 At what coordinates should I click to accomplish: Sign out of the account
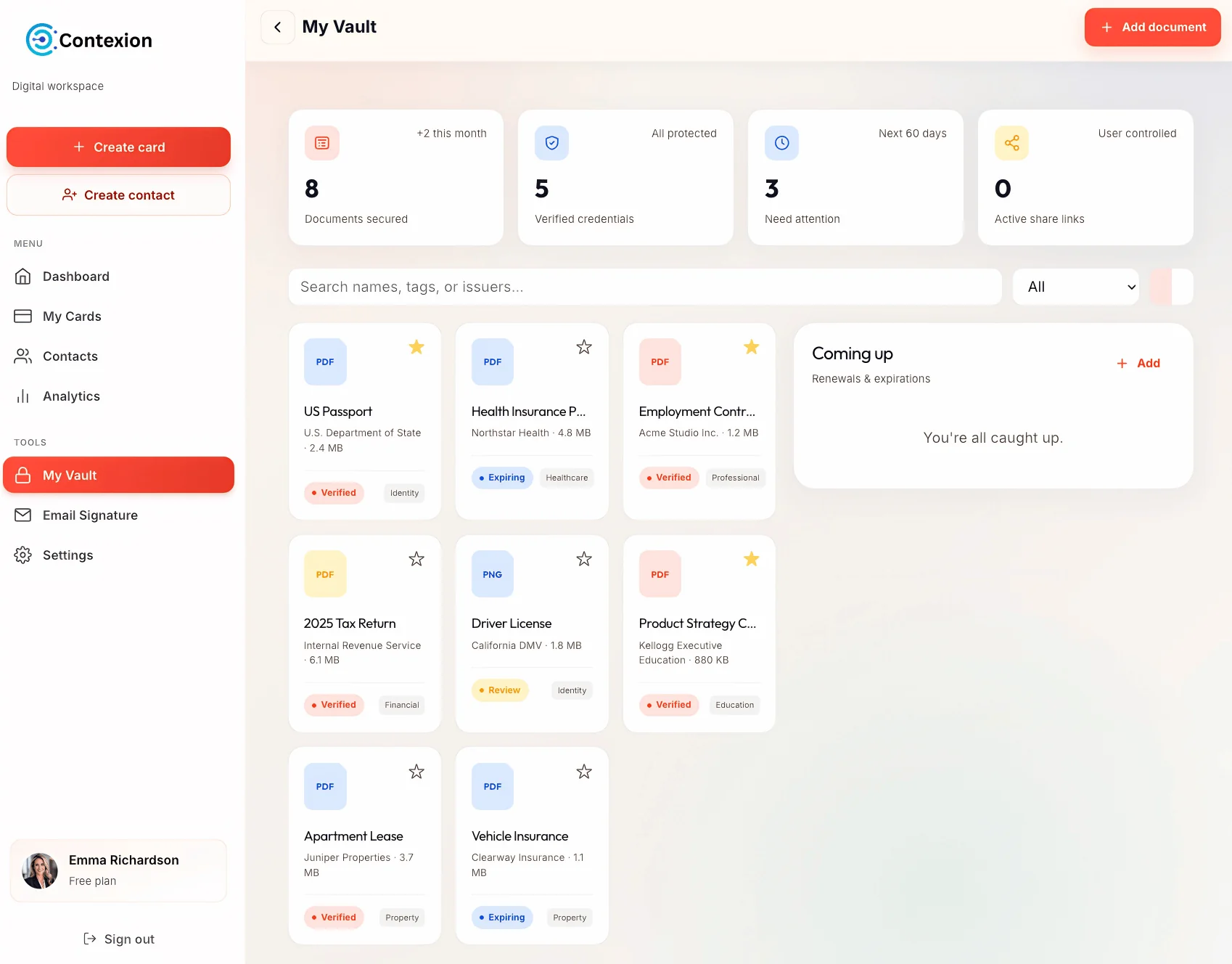coord(119,939)
